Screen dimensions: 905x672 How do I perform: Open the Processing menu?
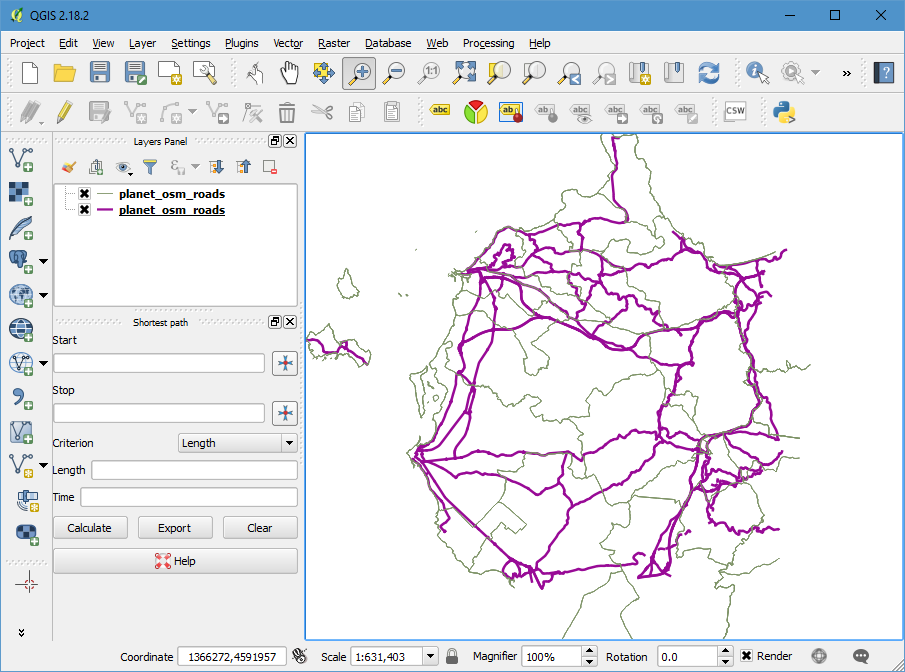pos(488,43)
